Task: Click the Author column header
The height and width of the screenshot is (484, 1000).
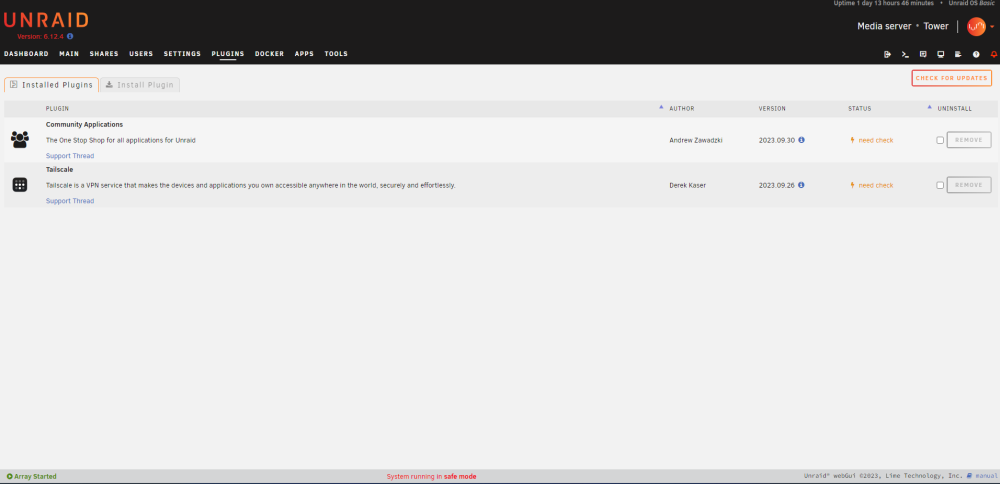Action: pyautogui.click(x=682, y=108)
